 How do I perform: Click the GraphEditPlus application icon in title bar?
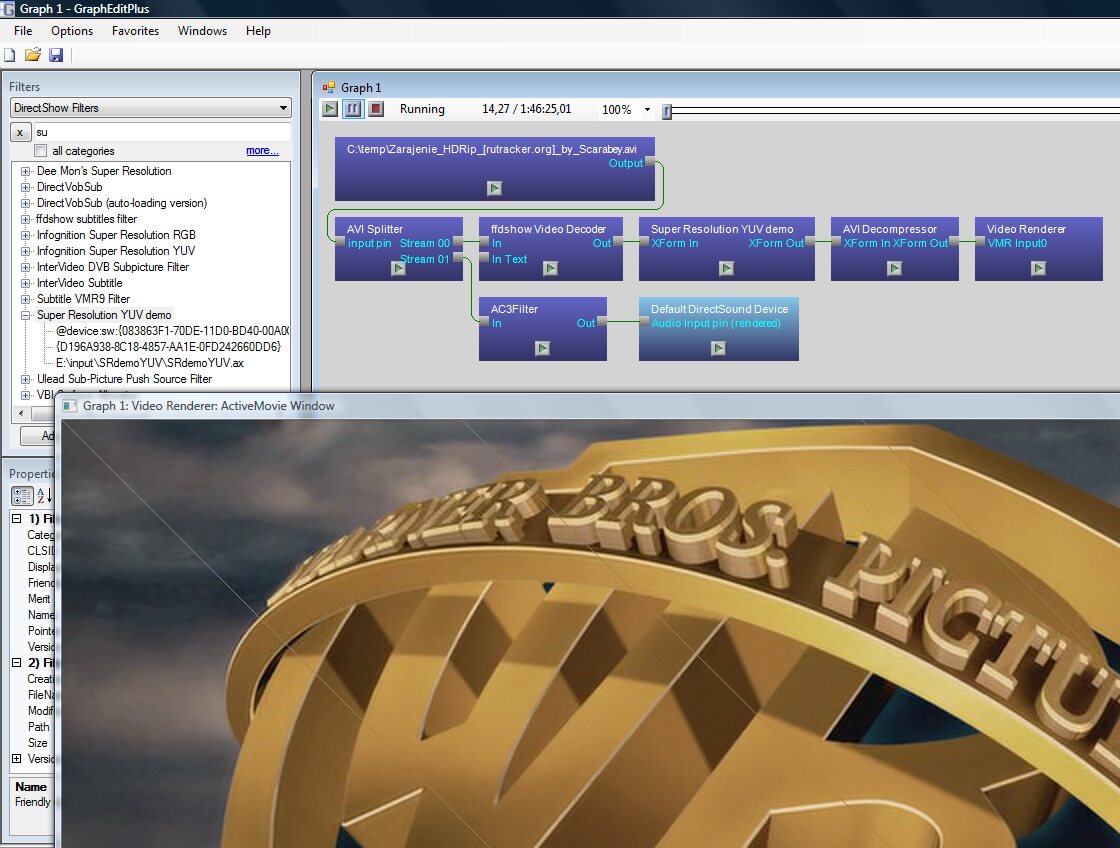click(x=7, y=9)
